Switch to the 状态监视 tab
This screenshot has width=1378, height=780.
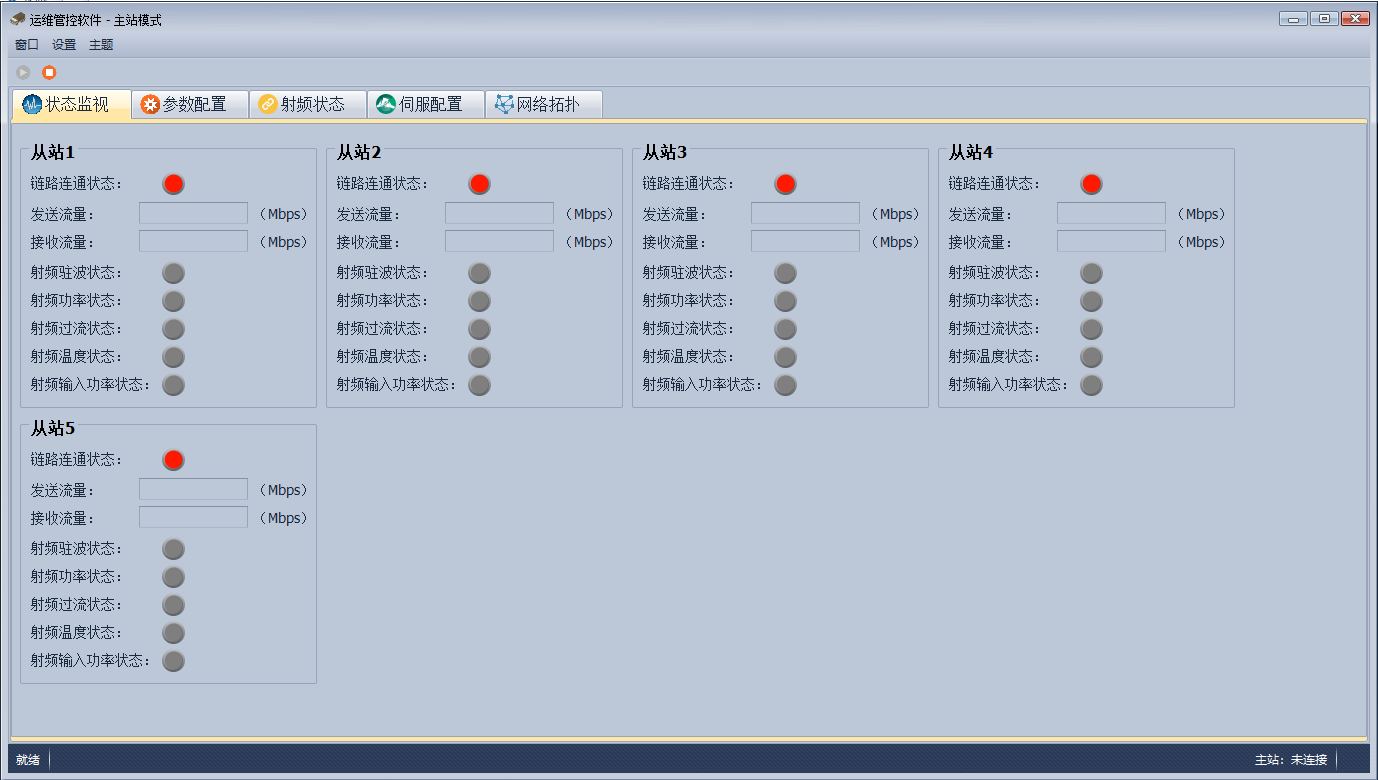click(71, 104)
